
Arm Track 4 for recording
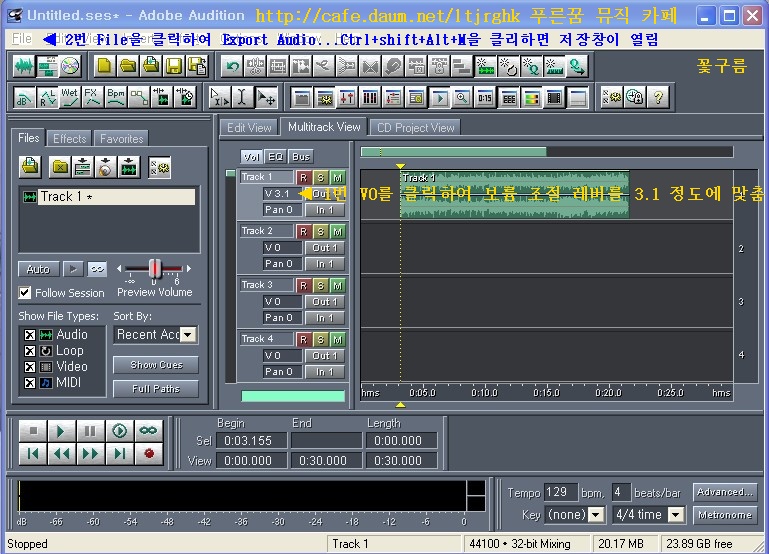tap(304, 339)
